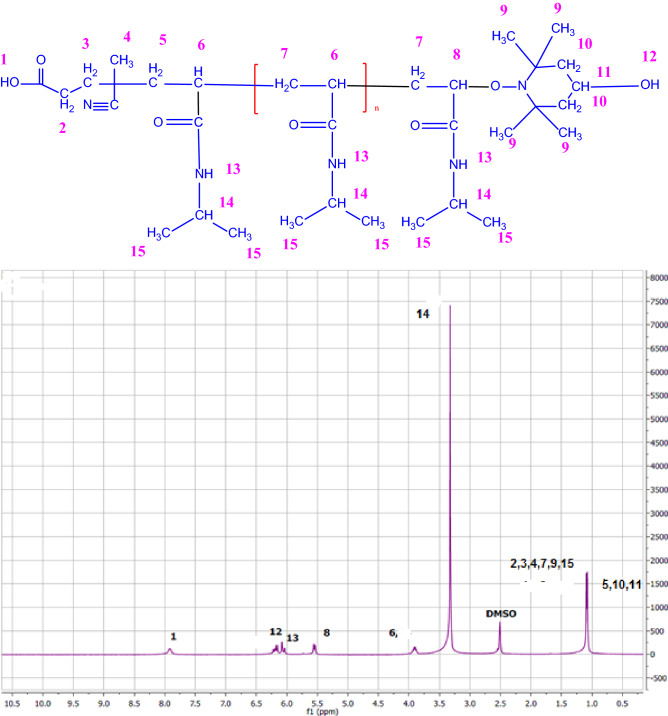Click the -500 value on the intensity axis
Image resolution: width=668 pixels, height=716 pixels.
(660, 678)
